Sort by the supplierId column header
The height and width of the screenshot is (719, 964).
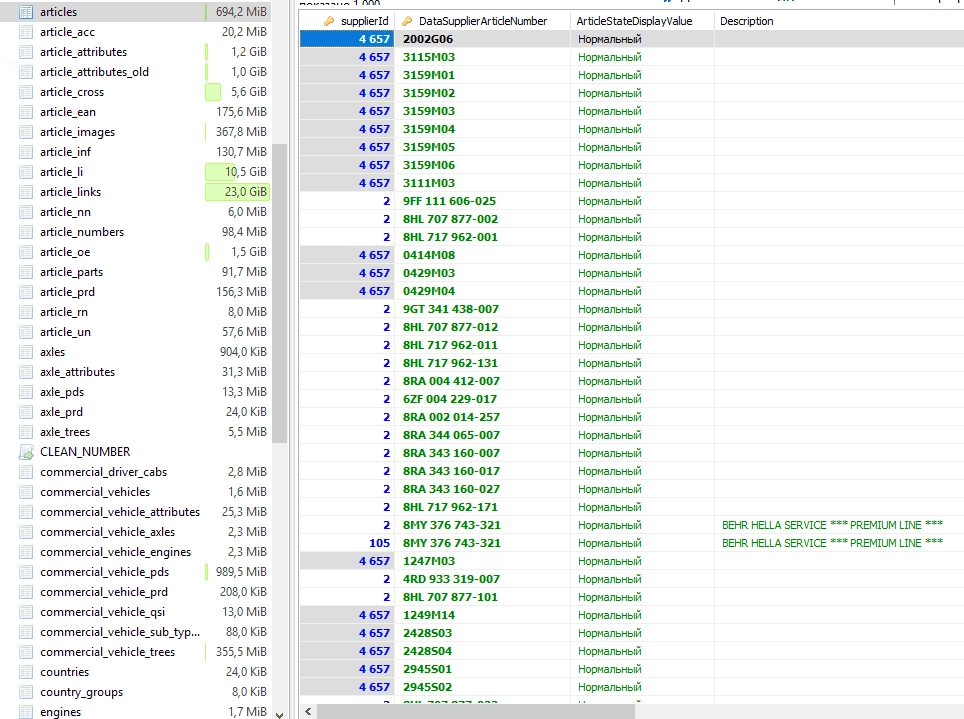click(347, 21)
